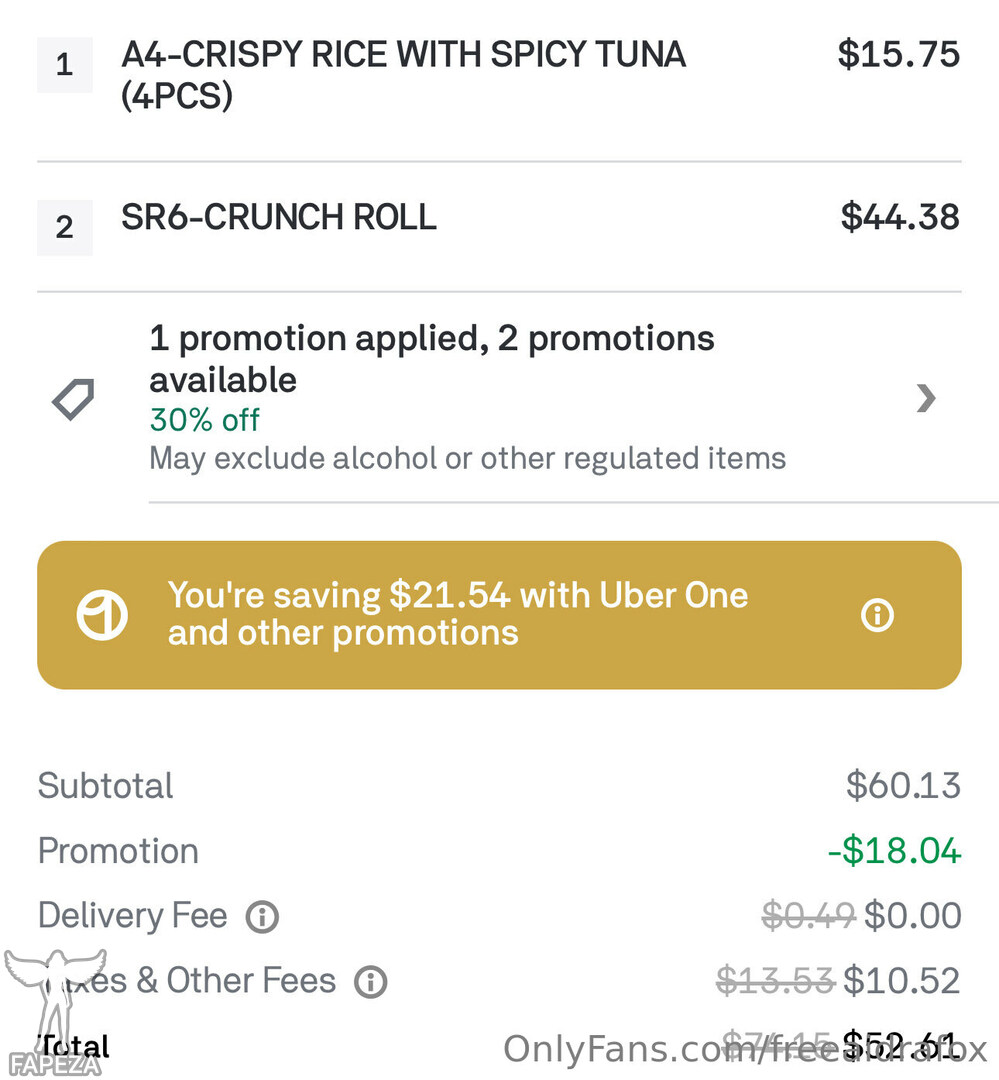Click the $44.38 item price

click(x=899, y=217)
